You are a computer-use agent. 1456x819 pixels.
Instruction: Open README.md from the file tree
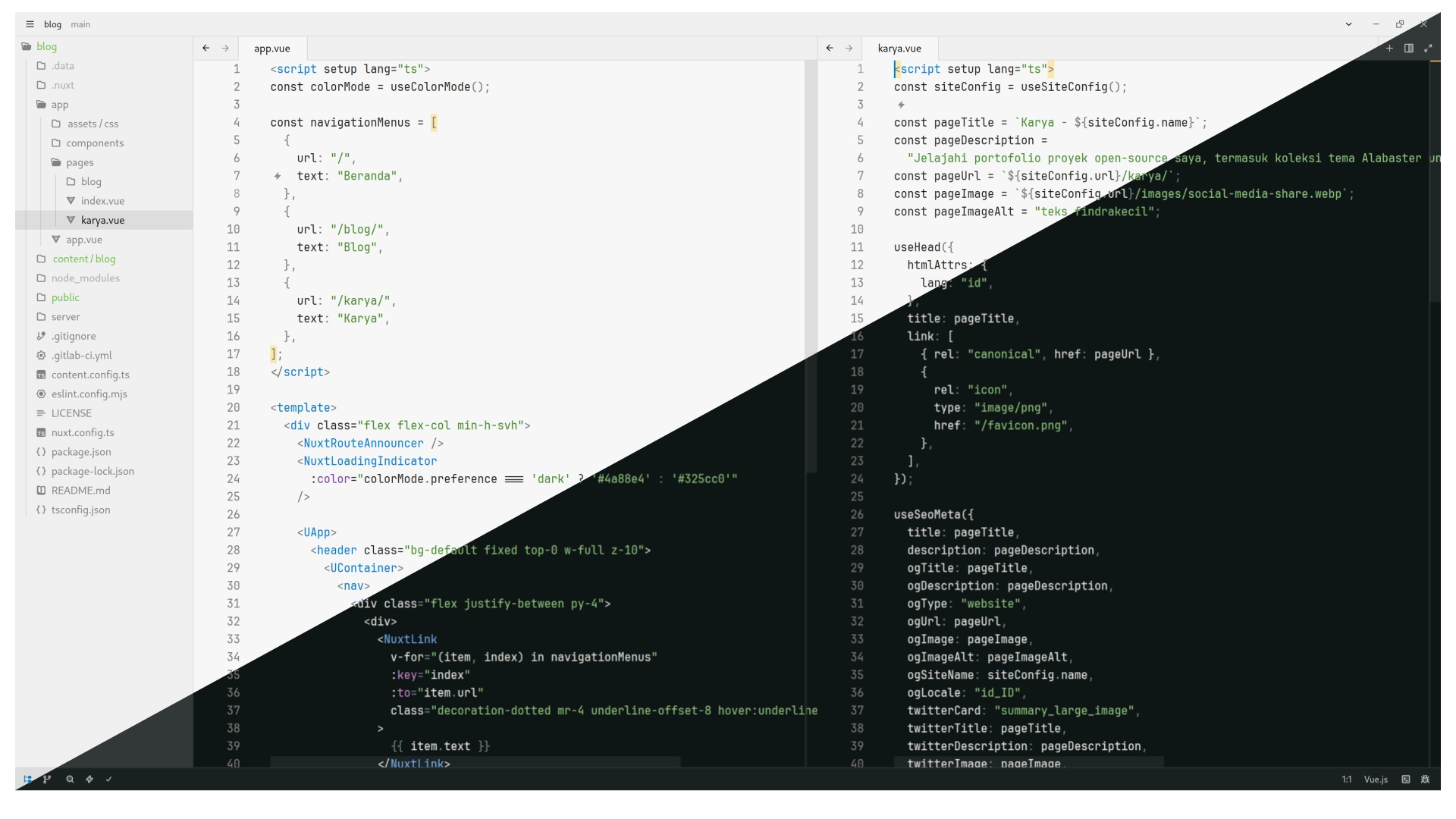[81, 490]
